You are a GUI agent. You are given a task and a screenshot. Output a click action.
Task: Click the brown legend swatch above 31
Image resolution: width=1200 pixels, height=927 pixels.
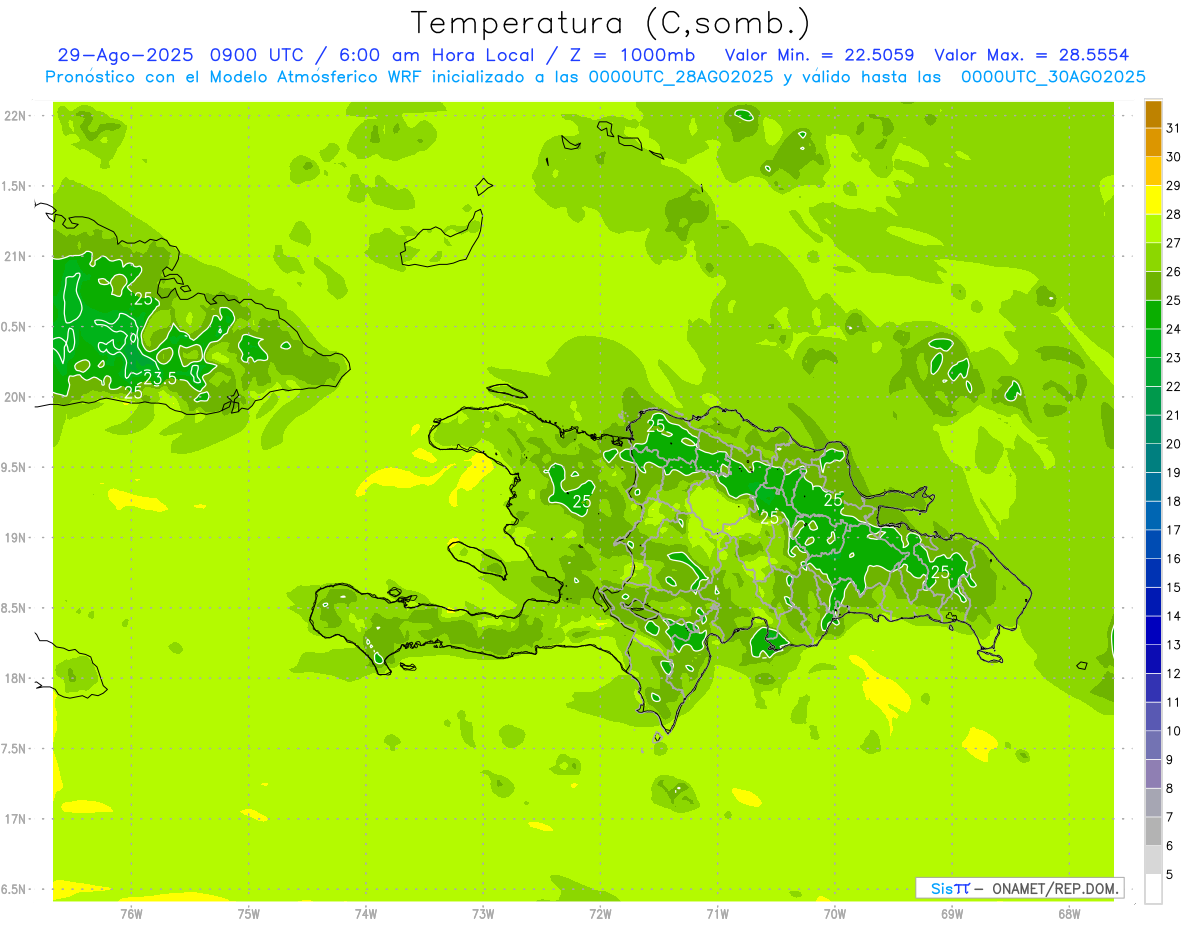tap(1153, 114)
